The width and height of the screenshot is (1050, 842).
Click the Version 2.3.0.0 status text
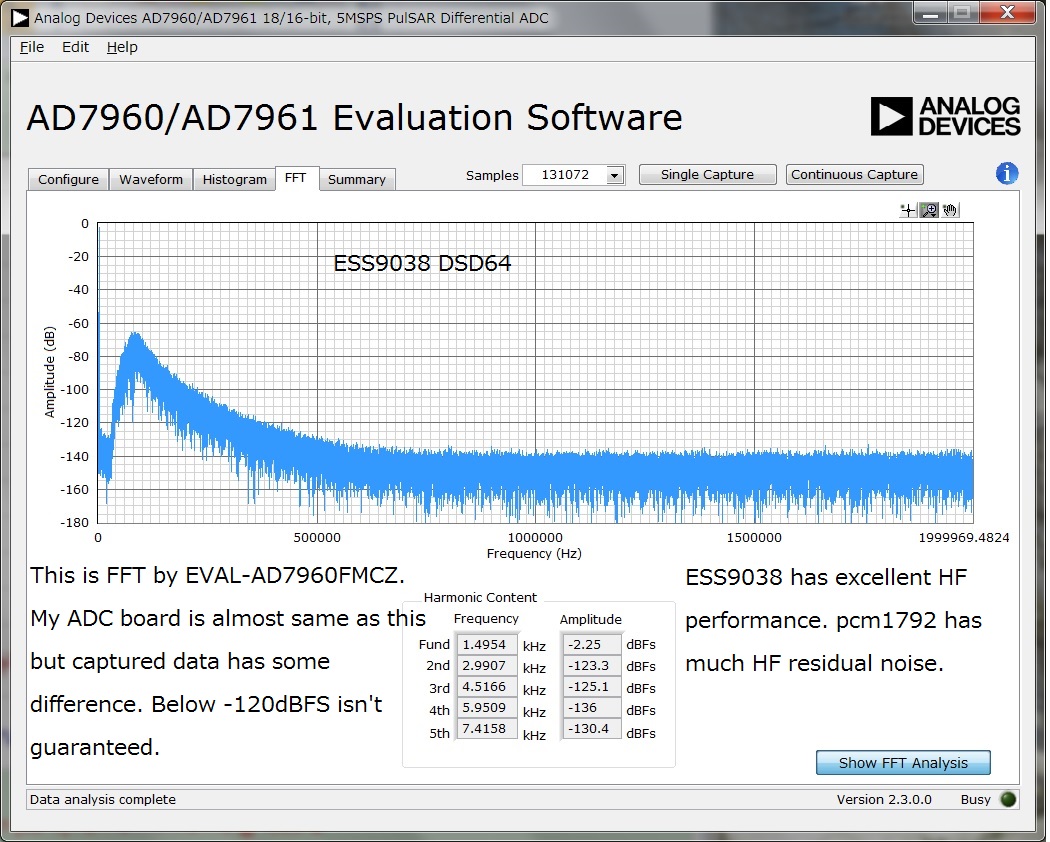pyautogui.click(x=884, y=800)
